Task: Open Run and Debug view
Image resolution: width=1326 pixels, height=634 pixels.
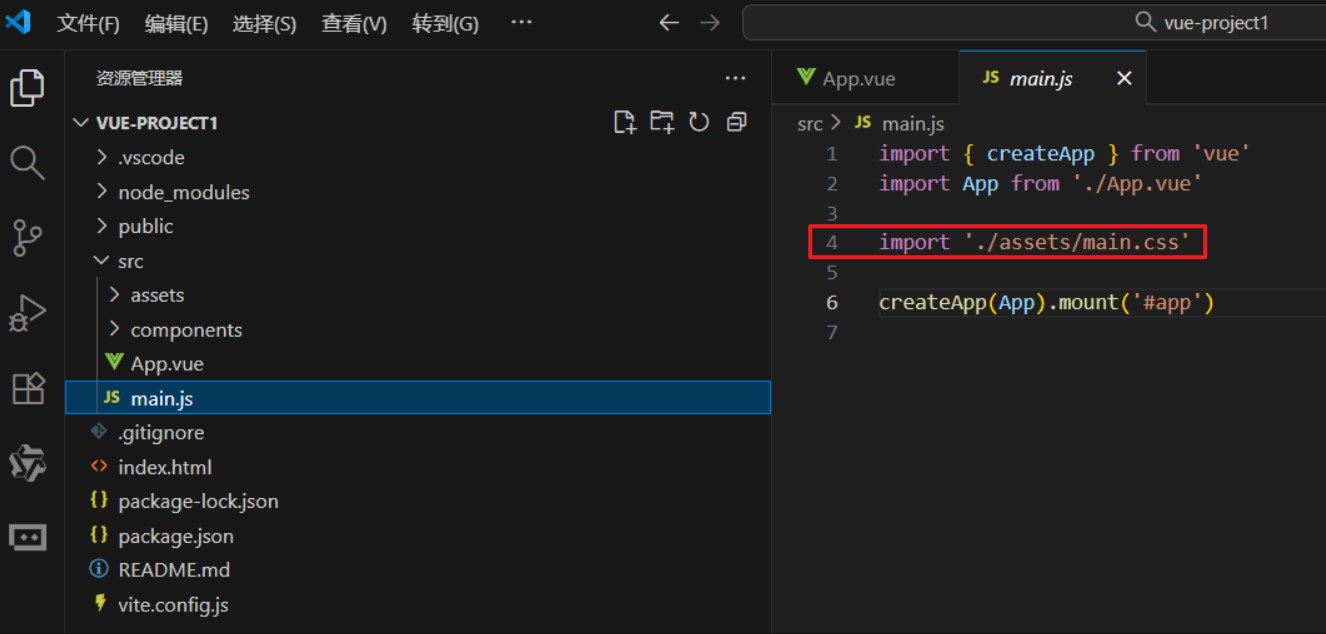Action: (x=28, y=313)
